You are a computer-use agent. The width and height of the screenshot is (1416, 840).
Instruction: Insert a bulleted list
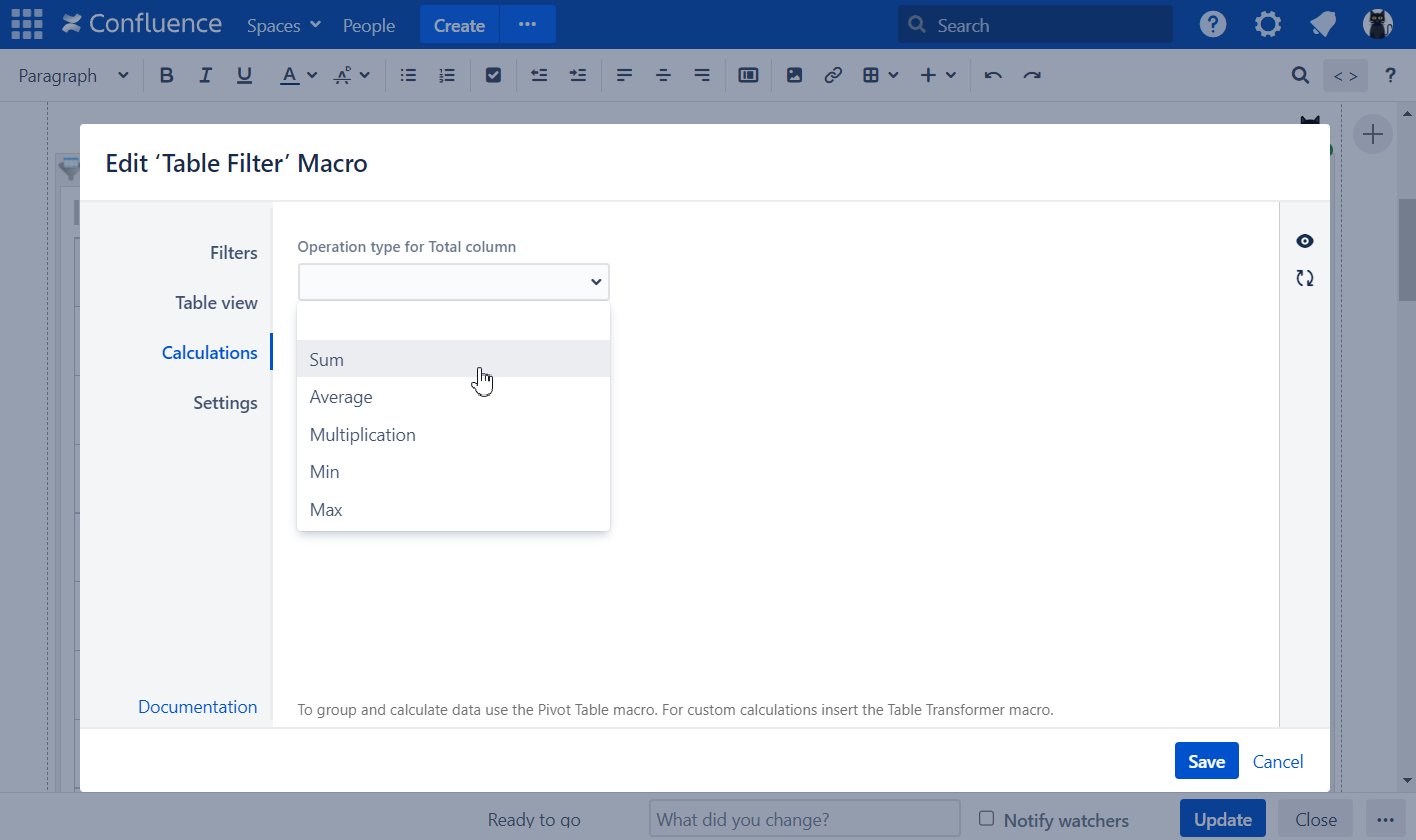click(407, 75)
